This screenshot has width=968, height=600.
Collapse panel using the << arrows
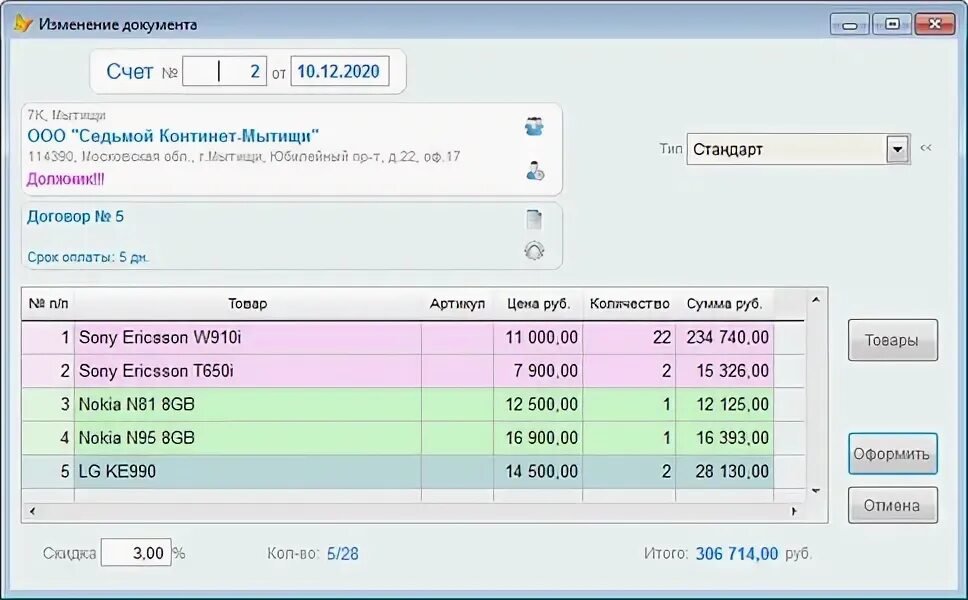point(925,148)
